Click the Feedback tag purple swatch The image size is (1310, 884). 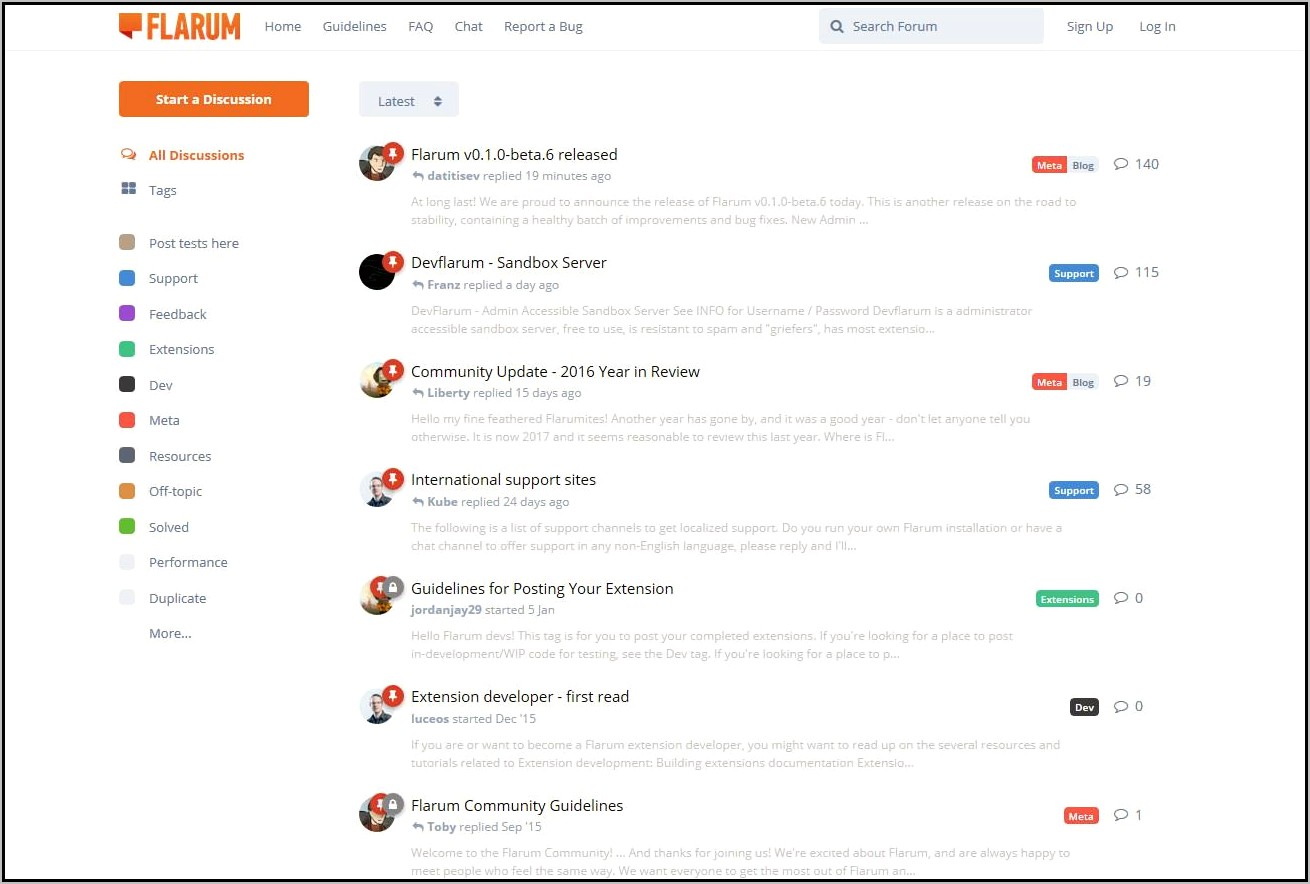point(127,313)
